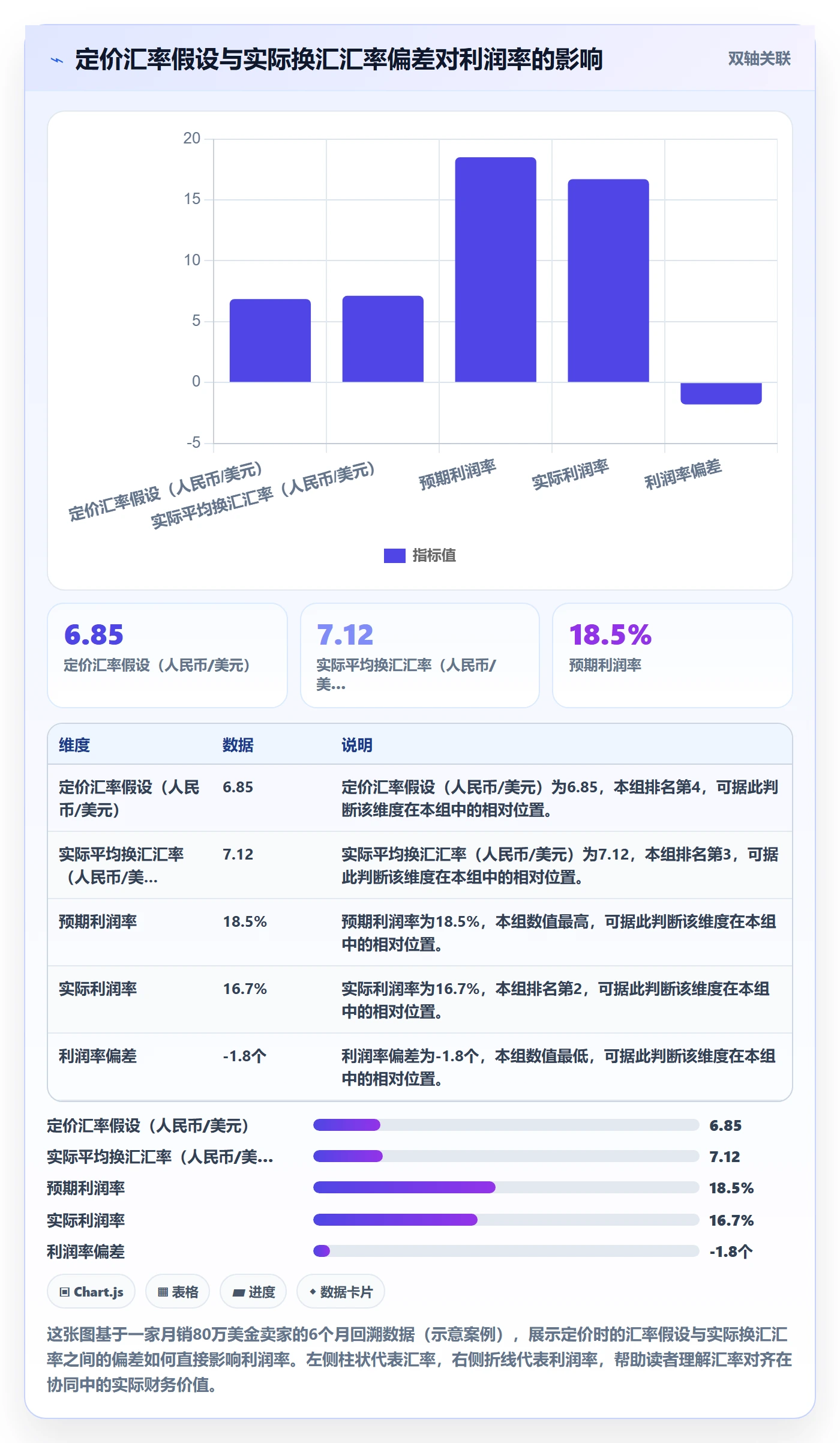Image resolution: width=840 pixels, height=1443 pixels.
Task: Click the 进度 tag chip
Action: pos(253,1291)
